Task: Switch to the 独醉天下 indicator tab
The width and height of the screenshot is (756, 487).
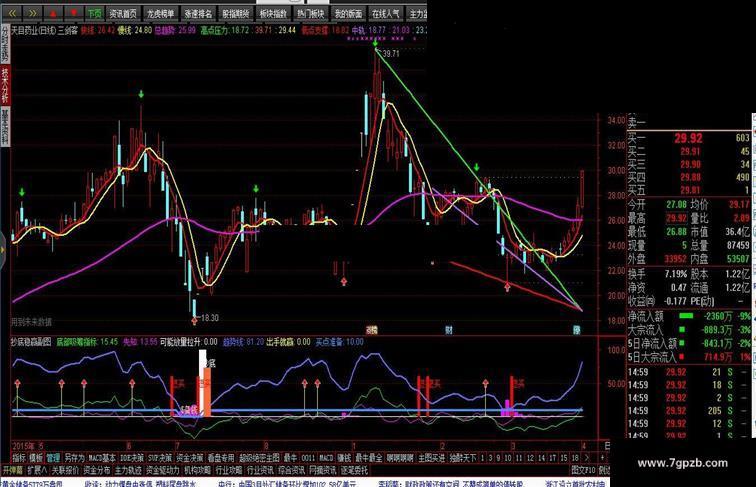Action: click(463, 458)
